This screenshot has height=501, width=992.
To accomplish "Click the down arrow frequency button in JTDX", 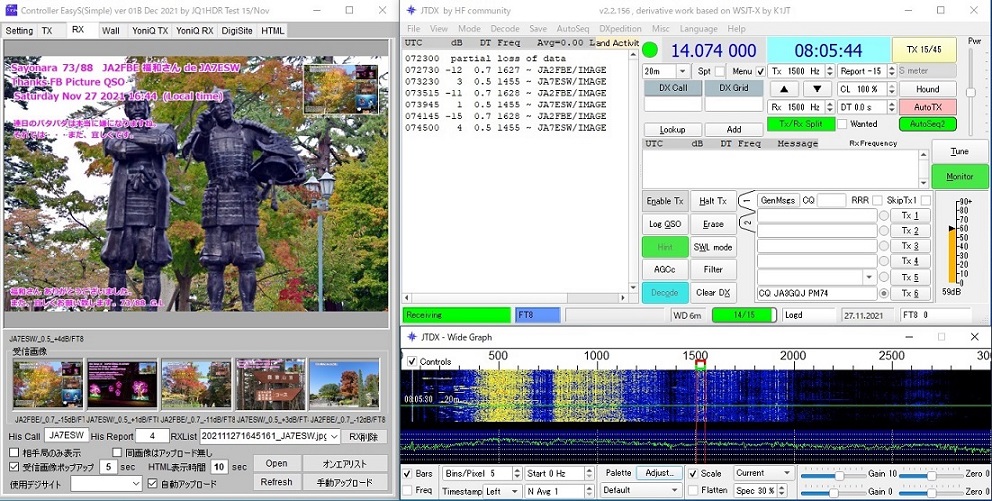I will (x=817, y=89).
